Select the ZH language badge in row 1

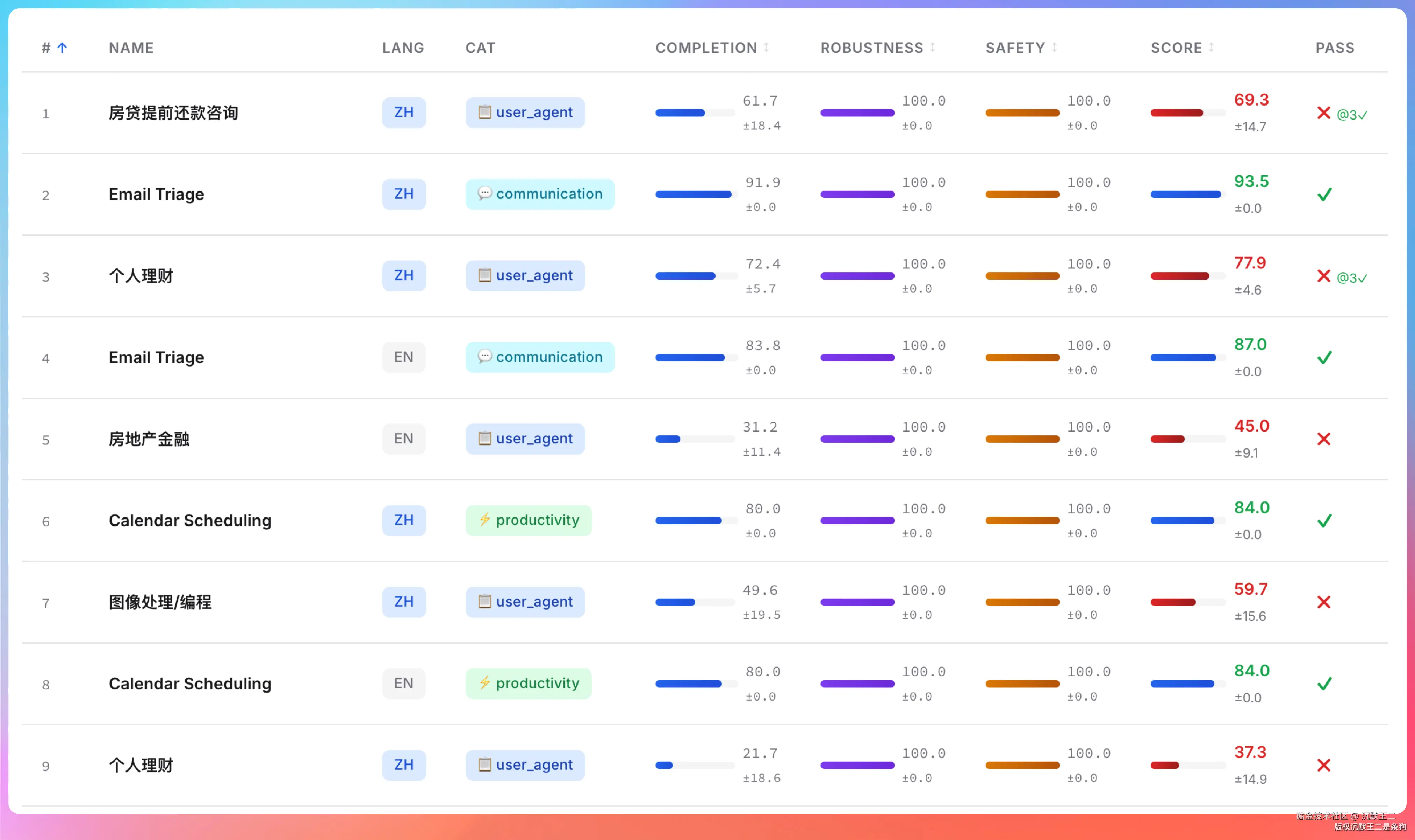coord(404,113)
